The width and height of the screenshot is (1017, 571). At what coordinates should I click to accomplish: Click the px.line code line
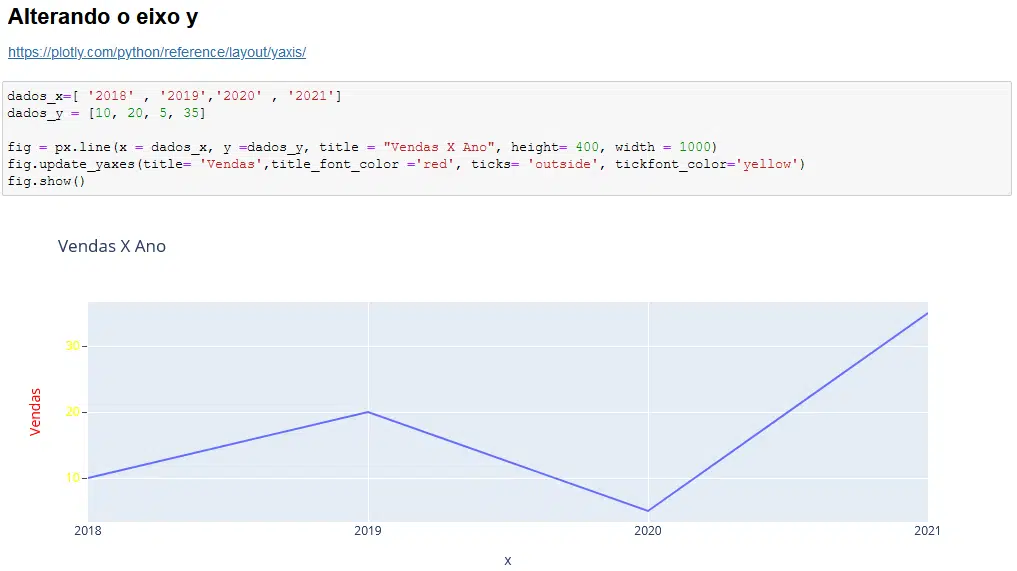click(x=362, y=147)
